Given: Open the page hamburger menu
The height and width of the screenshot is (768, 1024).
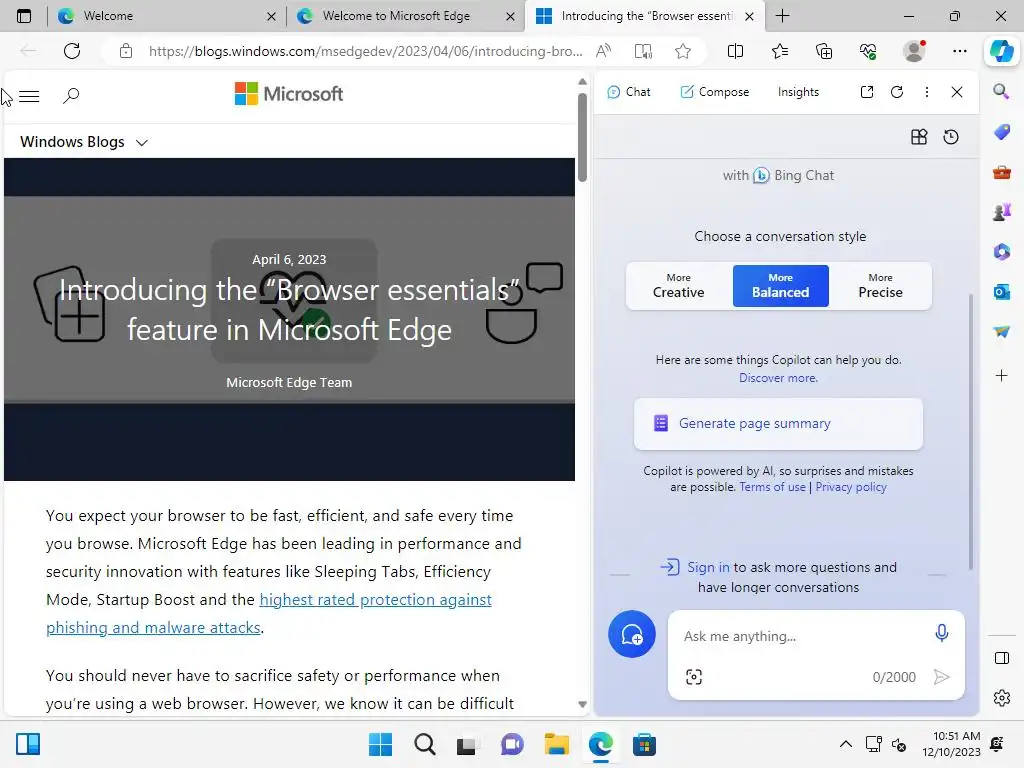Looking at the screenshot, I should [x=29, y=97].
